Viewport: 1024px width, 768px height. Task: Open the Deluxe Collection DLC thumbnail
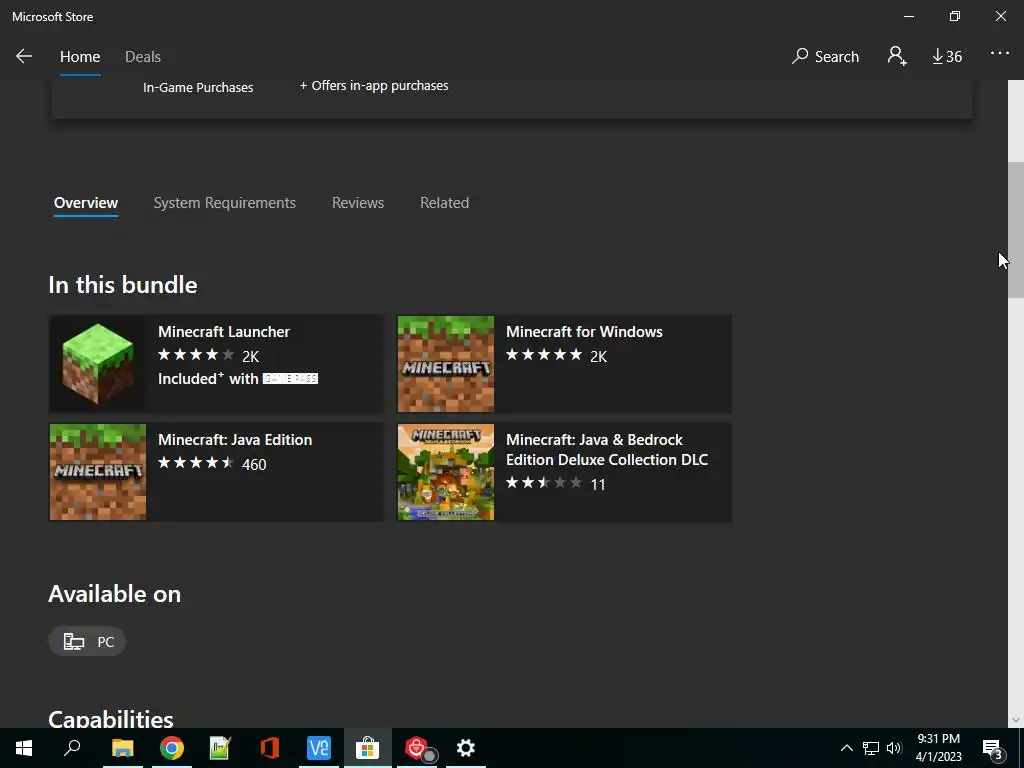click(x=446, y=472)
